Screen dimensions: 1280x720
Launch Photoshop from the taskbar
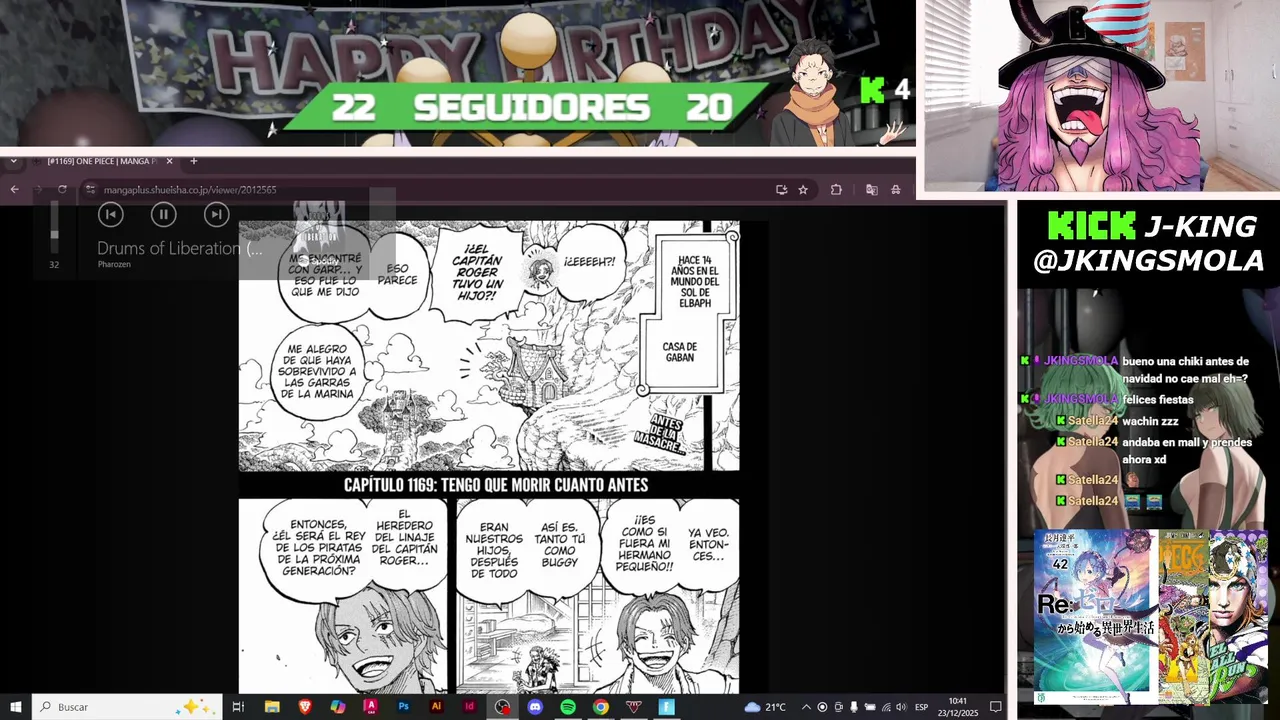[403, 707]
